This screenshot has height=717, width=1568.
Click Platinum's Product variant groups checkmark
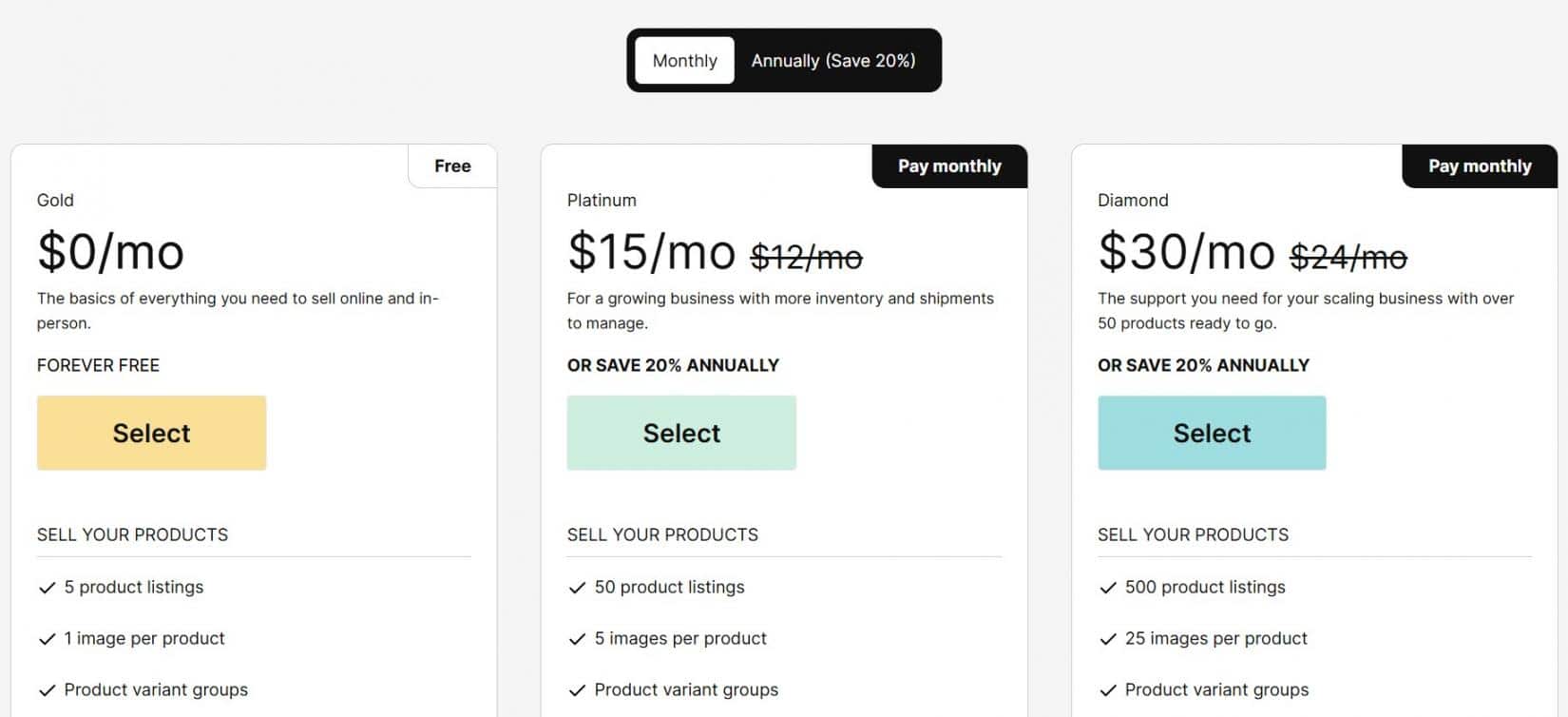[x=577, y=690]
